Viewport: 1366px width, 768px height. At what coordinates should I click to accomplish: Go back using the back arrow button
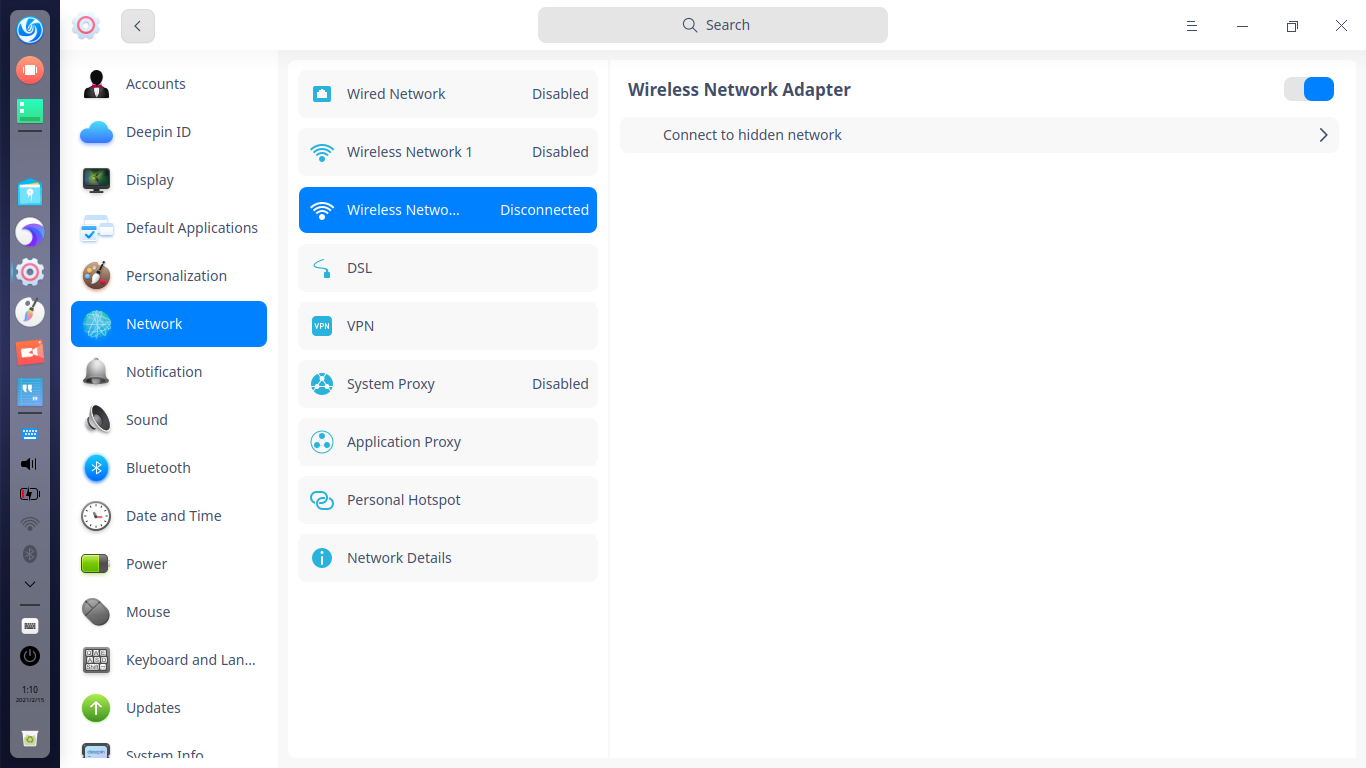(138, 26)
